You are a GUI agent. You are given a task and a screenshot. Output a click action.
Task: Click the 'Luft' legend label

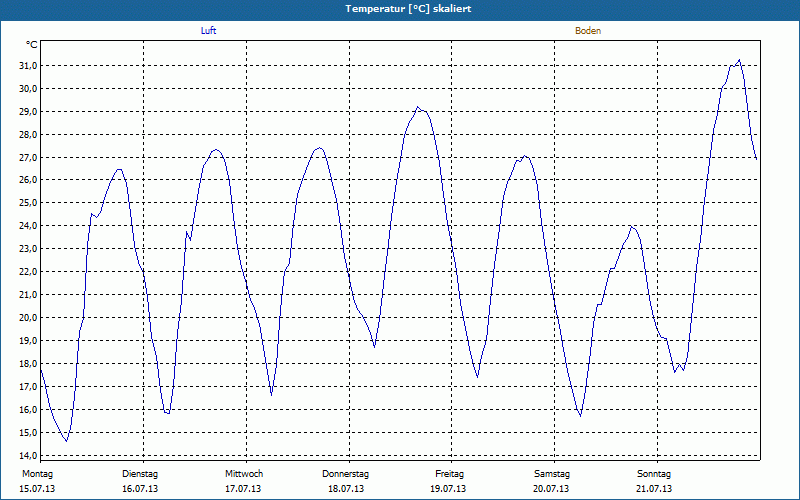click(x=208, y=31)
